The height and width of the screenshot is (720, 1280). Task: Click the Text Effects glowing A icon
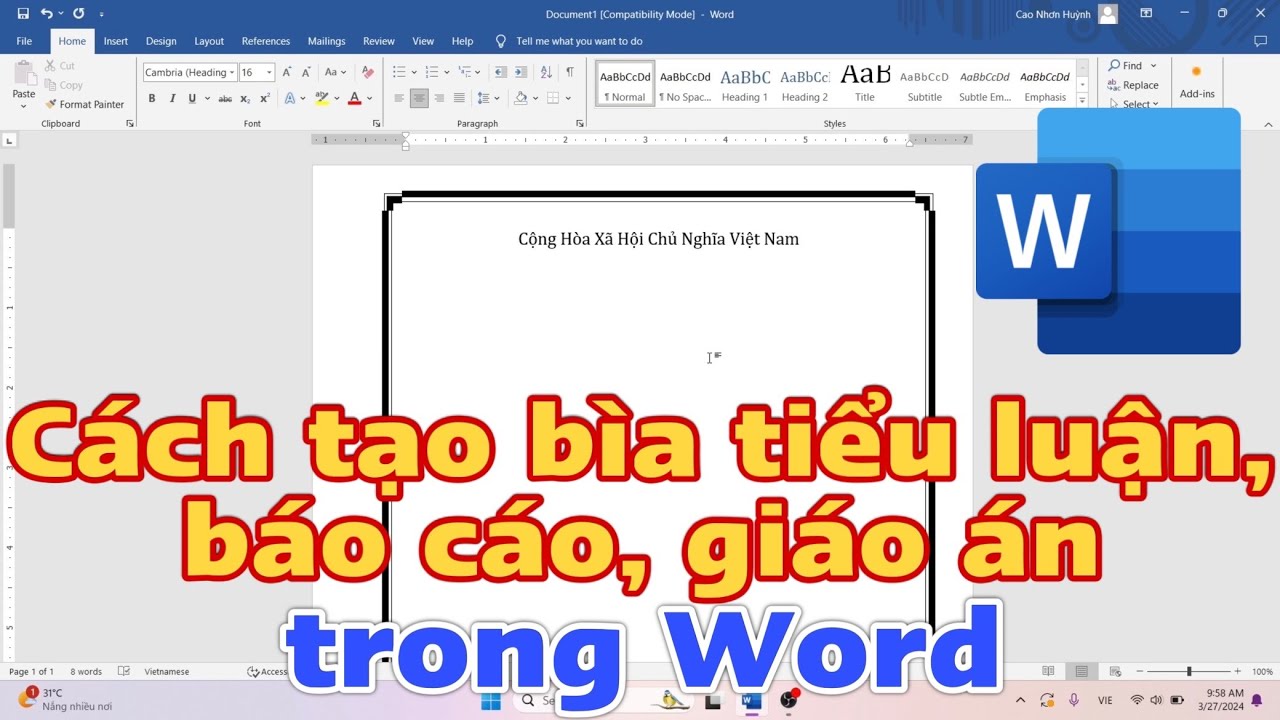(x=290, y=98)
